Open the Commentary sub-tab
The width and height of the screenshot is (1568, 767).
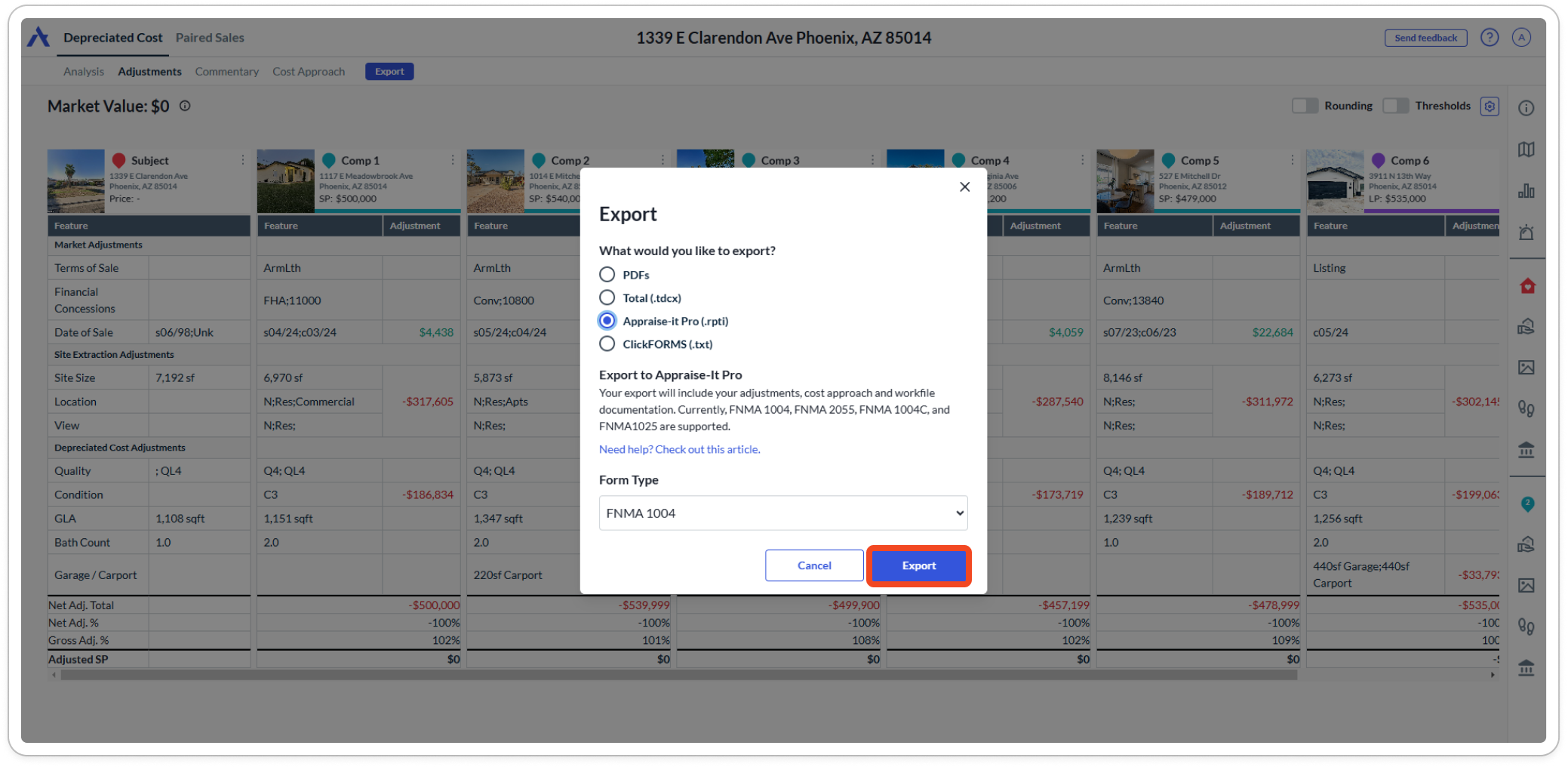click(226, 72)
